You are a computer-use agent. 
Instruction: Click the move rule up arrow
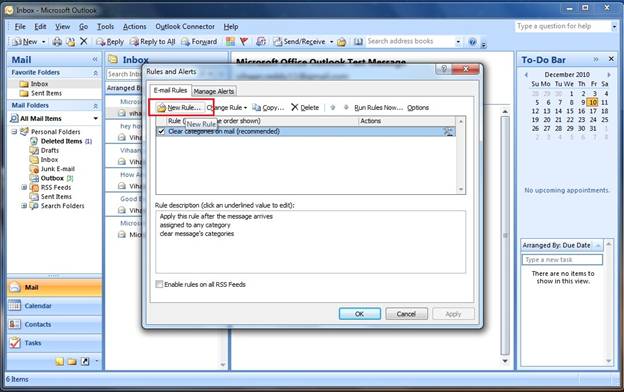(333, 107)
